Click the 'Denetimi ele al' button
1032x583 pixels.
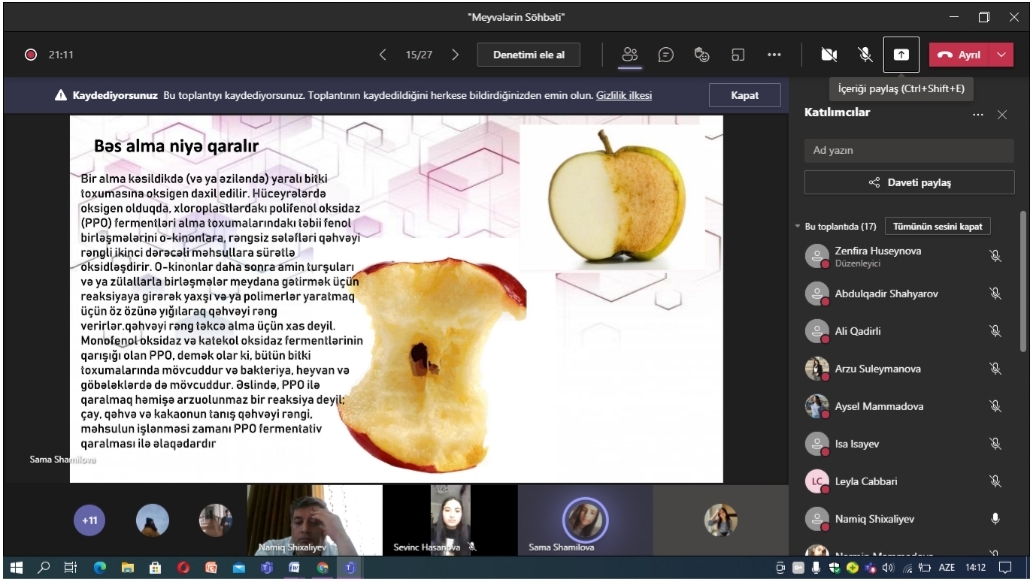pos(528,55)
